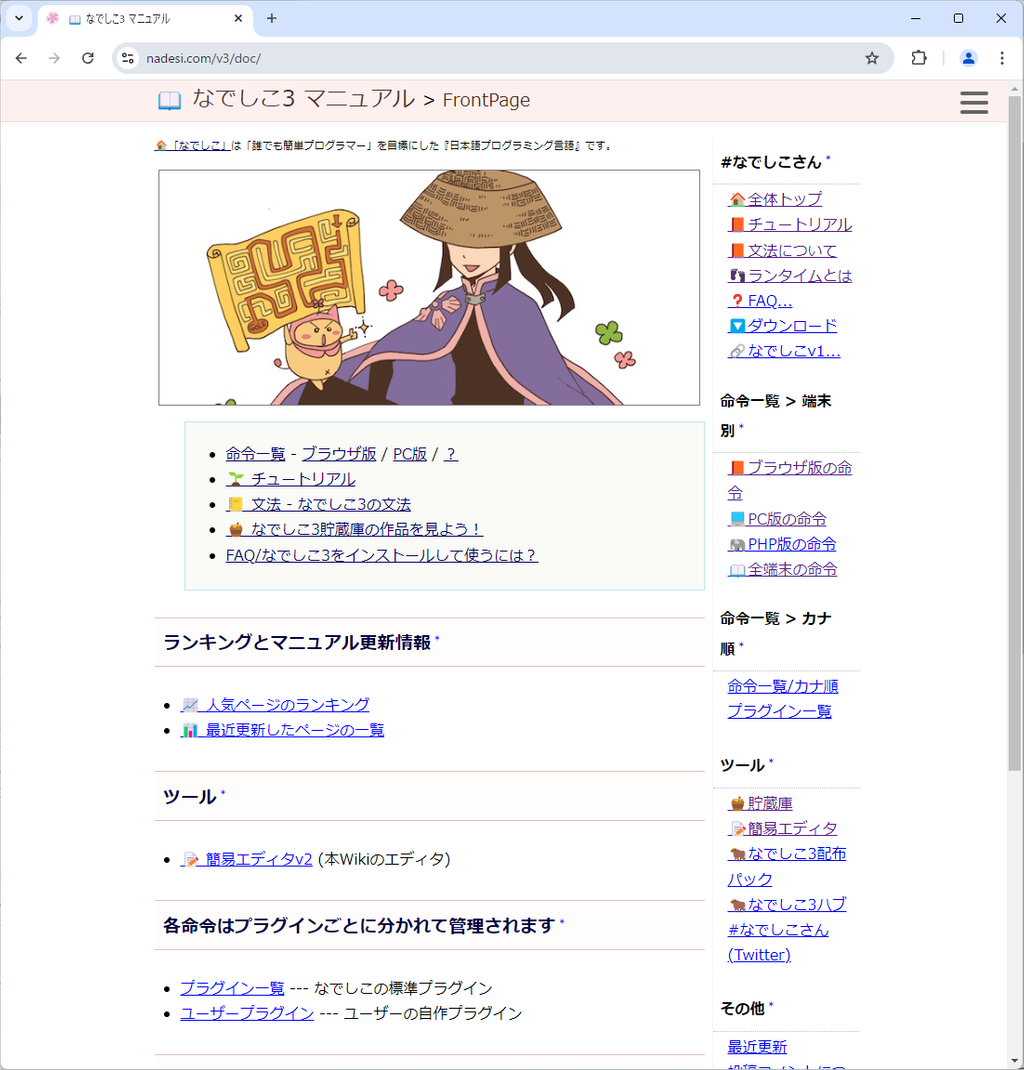This screenshot has width=1024, height=1070.
Task: Open the Chrome extensions puzzle icon
Action: click(x=919, y=58)
